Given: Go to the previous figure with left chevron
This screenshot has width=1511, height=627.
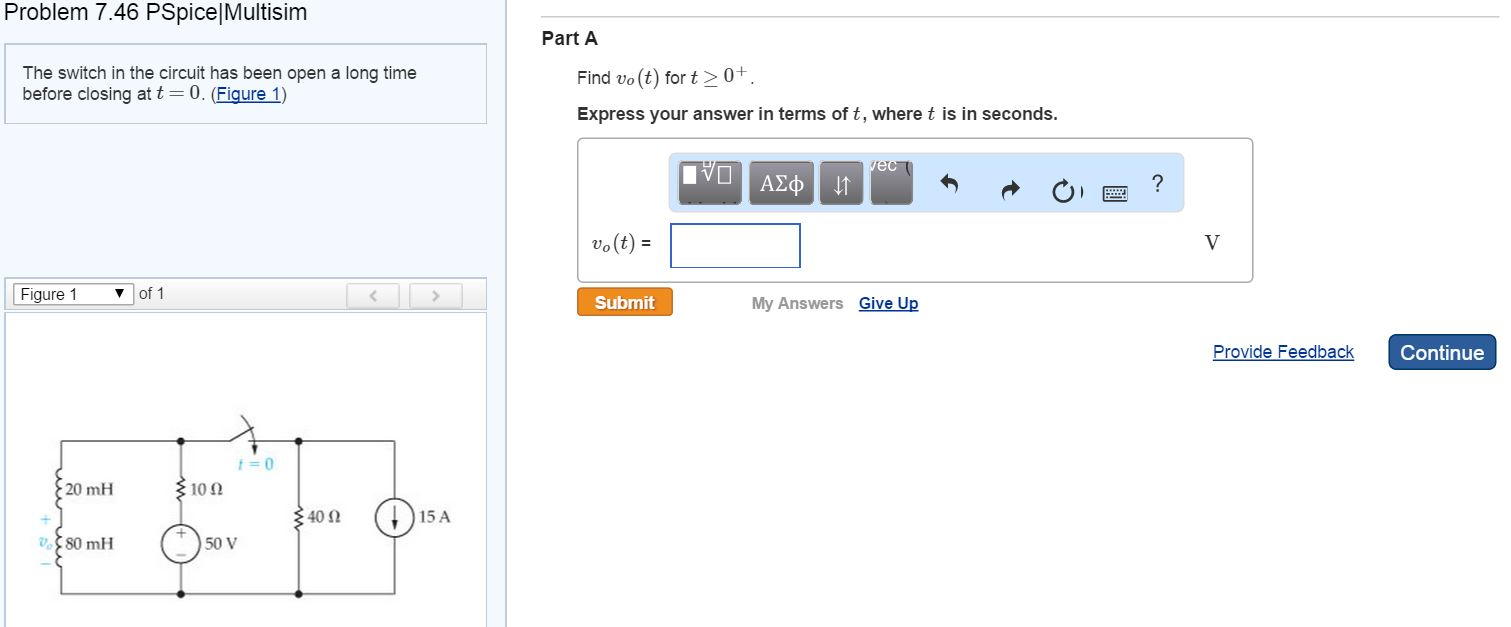Looking at the screenshot, I should (x=373, y=296).
